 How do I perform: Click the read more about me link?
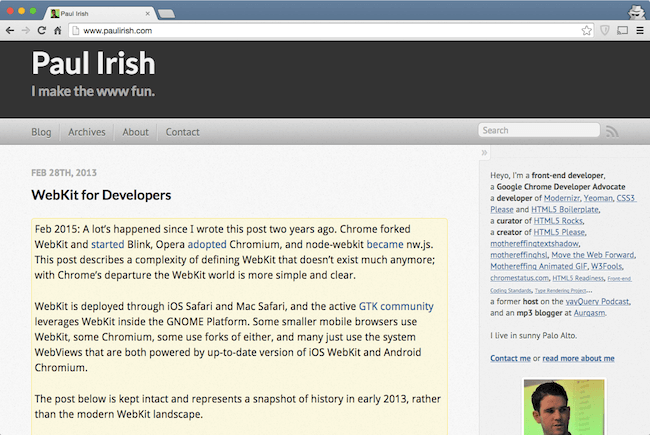click(578, 358)
